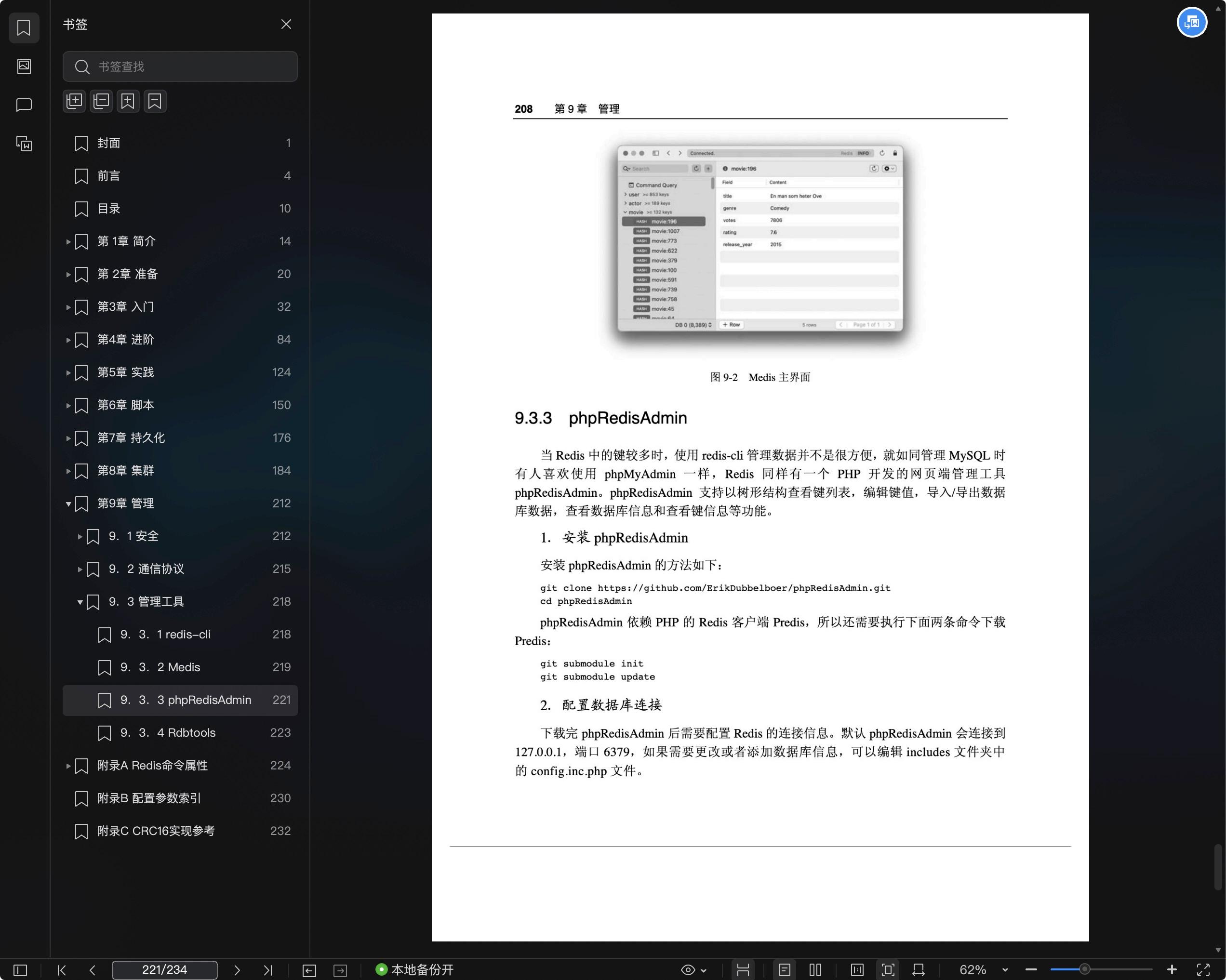The image size is (1226, 980).
Task: Select single page view
Action: coord(784,970)
